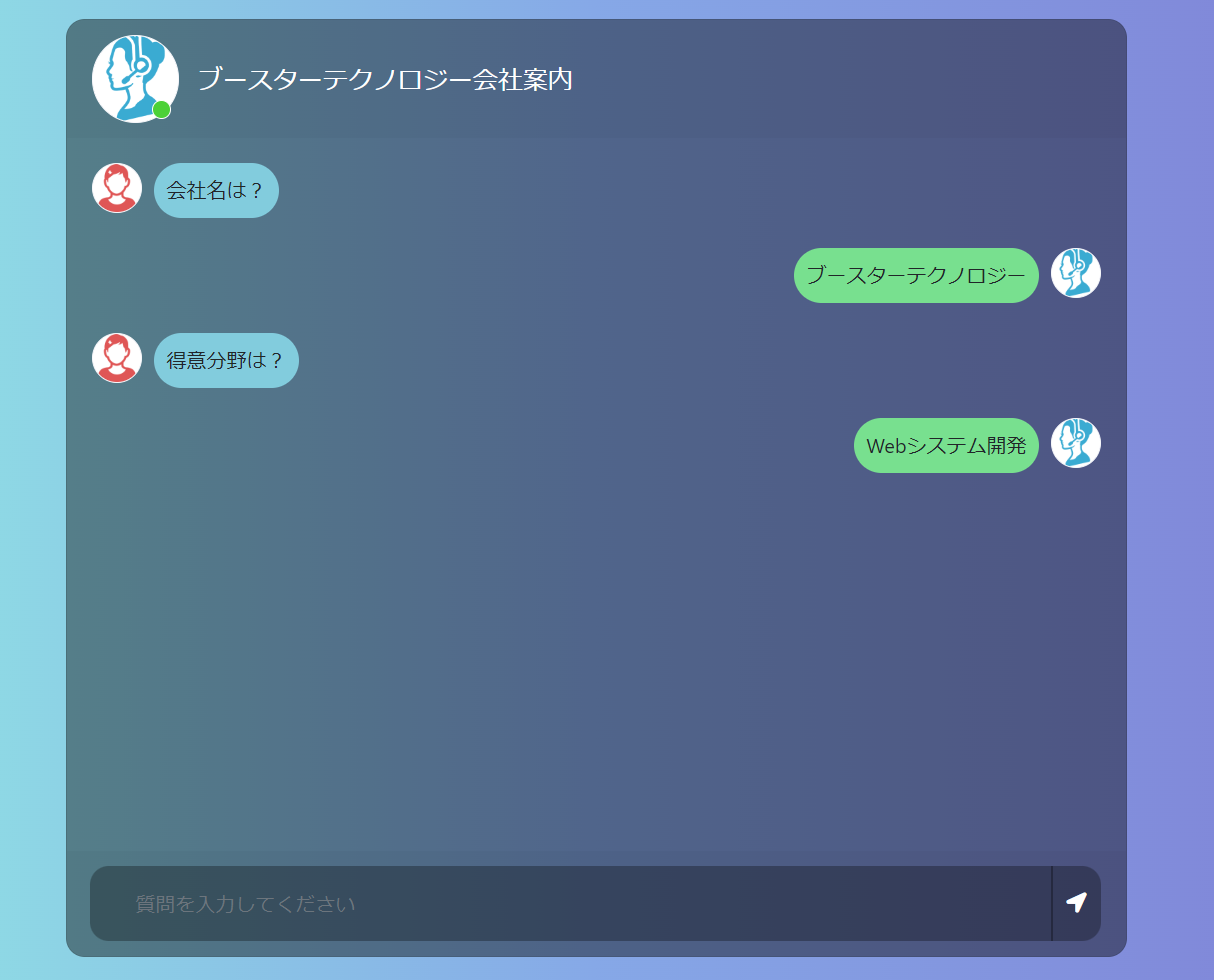Click blank space right of 得意分野は？ bubble
The height and width of the screenshot is (980, 1214).
coord(700,360)
